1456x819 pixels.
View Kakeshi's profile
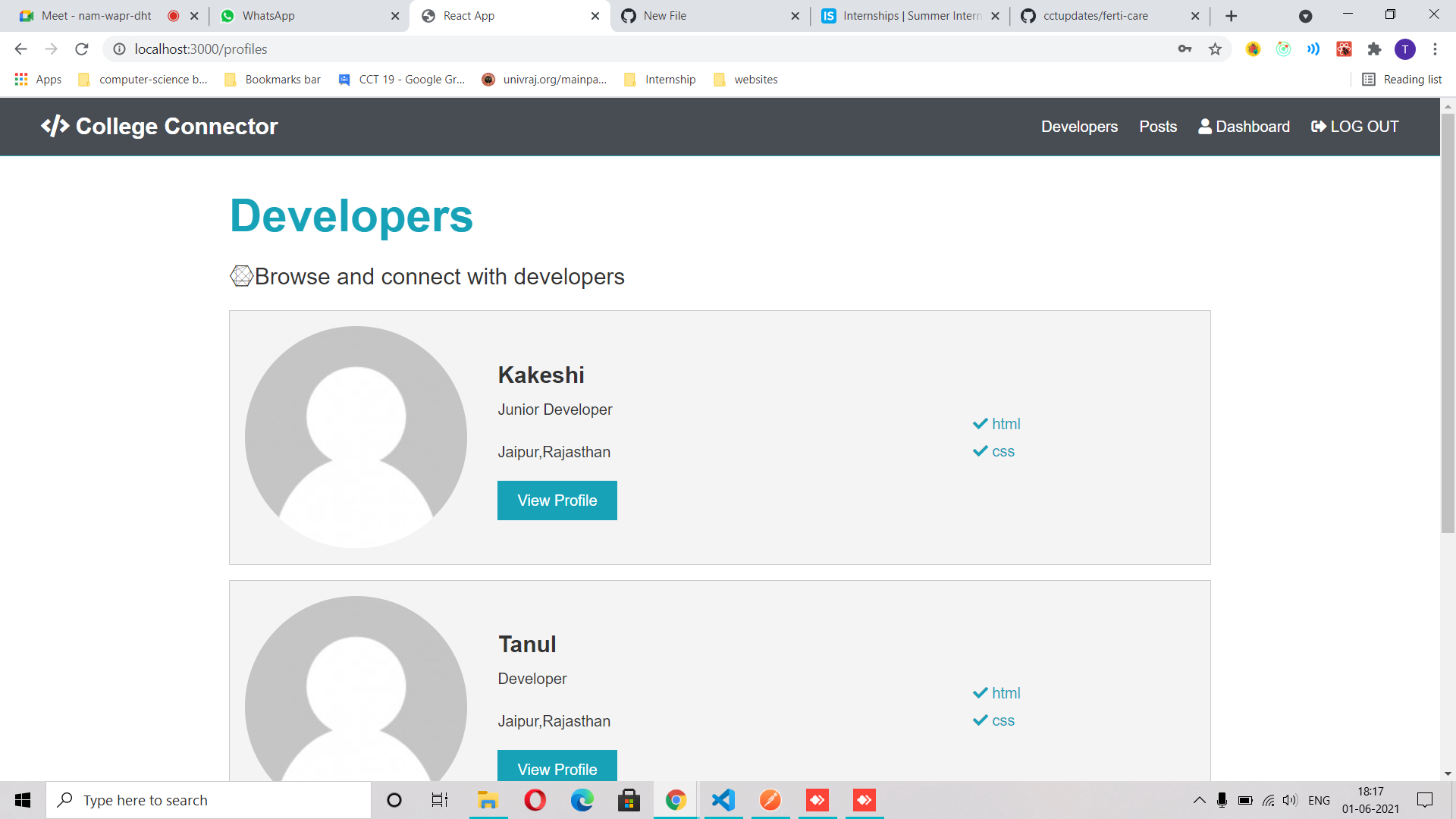[557, 500]
